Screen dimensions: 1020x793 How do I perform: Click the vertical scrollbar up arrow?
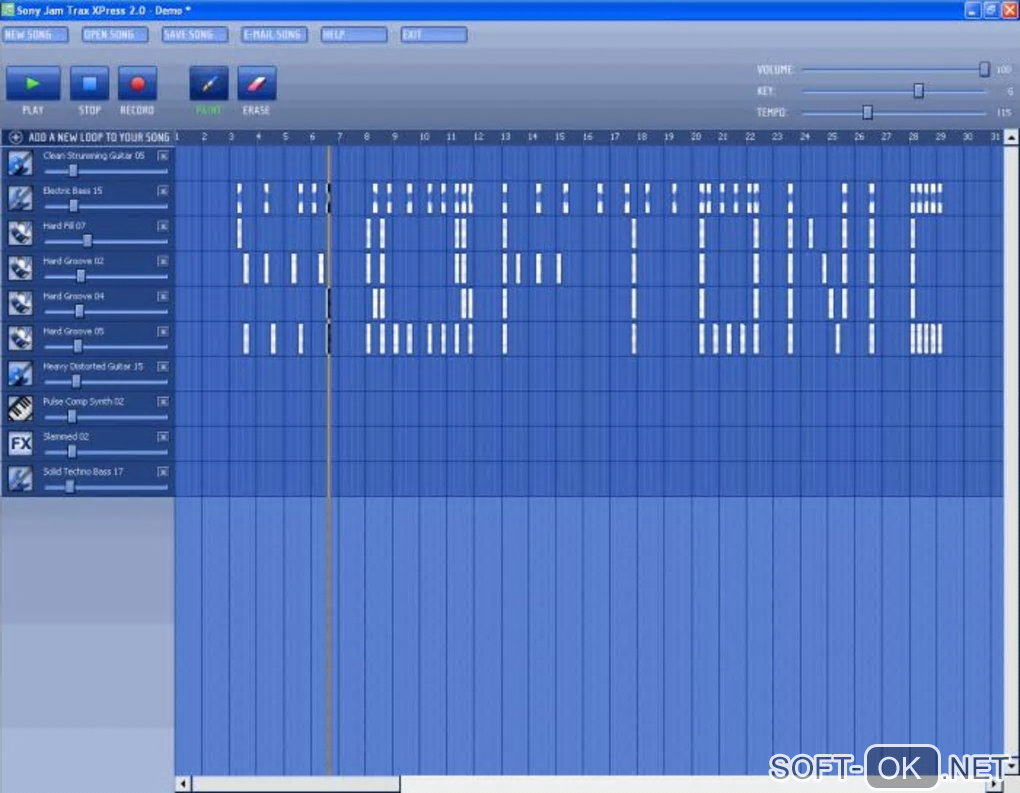click(x=1011, y=137)
